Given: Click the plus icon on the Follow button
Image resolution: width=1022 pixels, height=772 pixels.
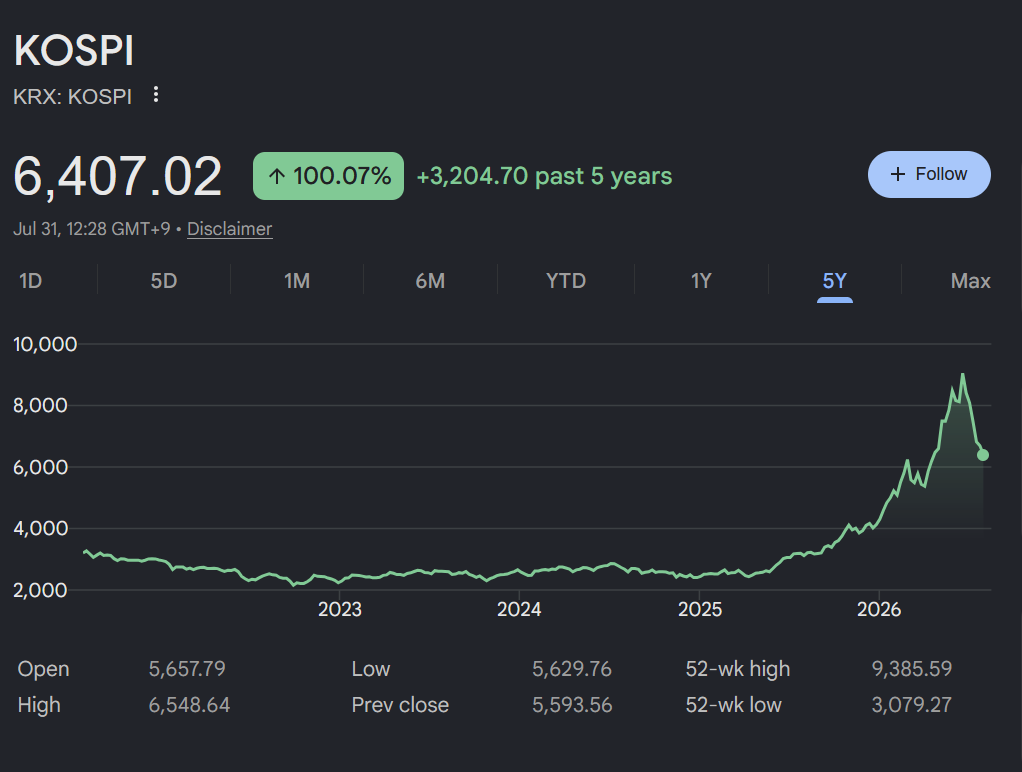Looking at the screenshot, I should 898,175.
